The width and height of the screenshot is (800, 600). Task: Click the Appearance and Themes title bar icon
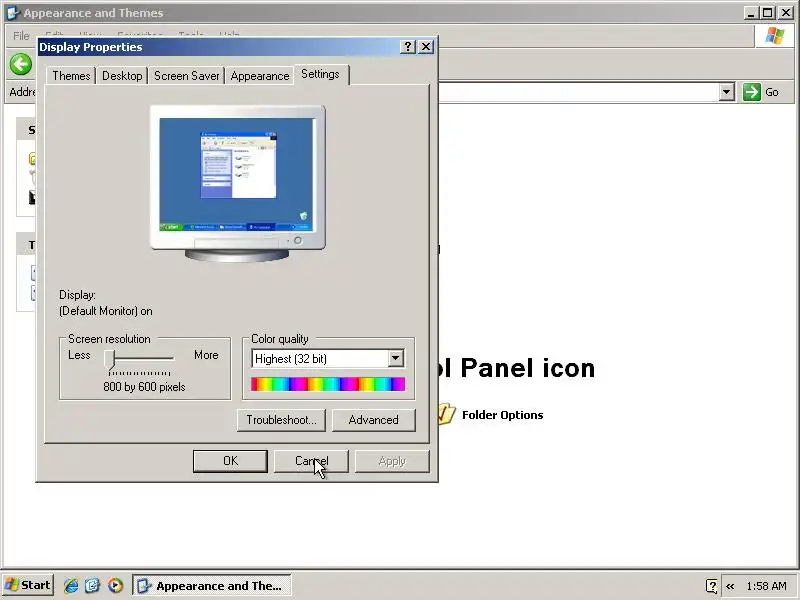[13, 13]
